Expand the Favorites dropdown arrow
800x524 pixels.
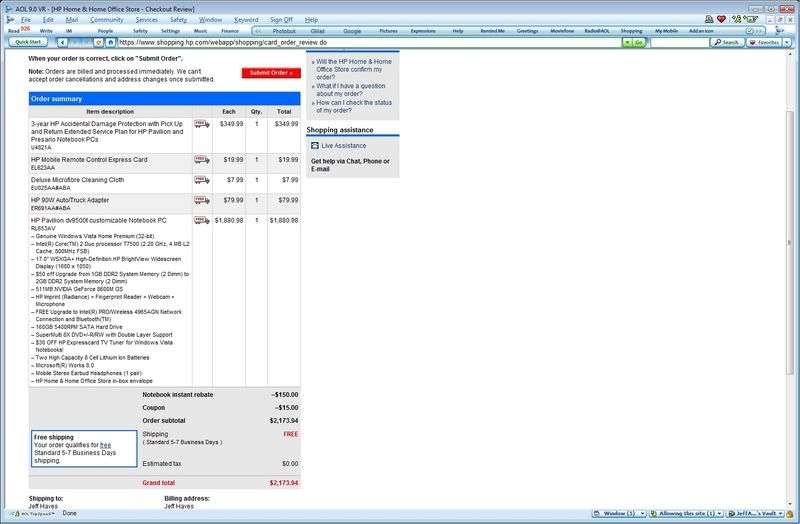click(x=787, y=42)
